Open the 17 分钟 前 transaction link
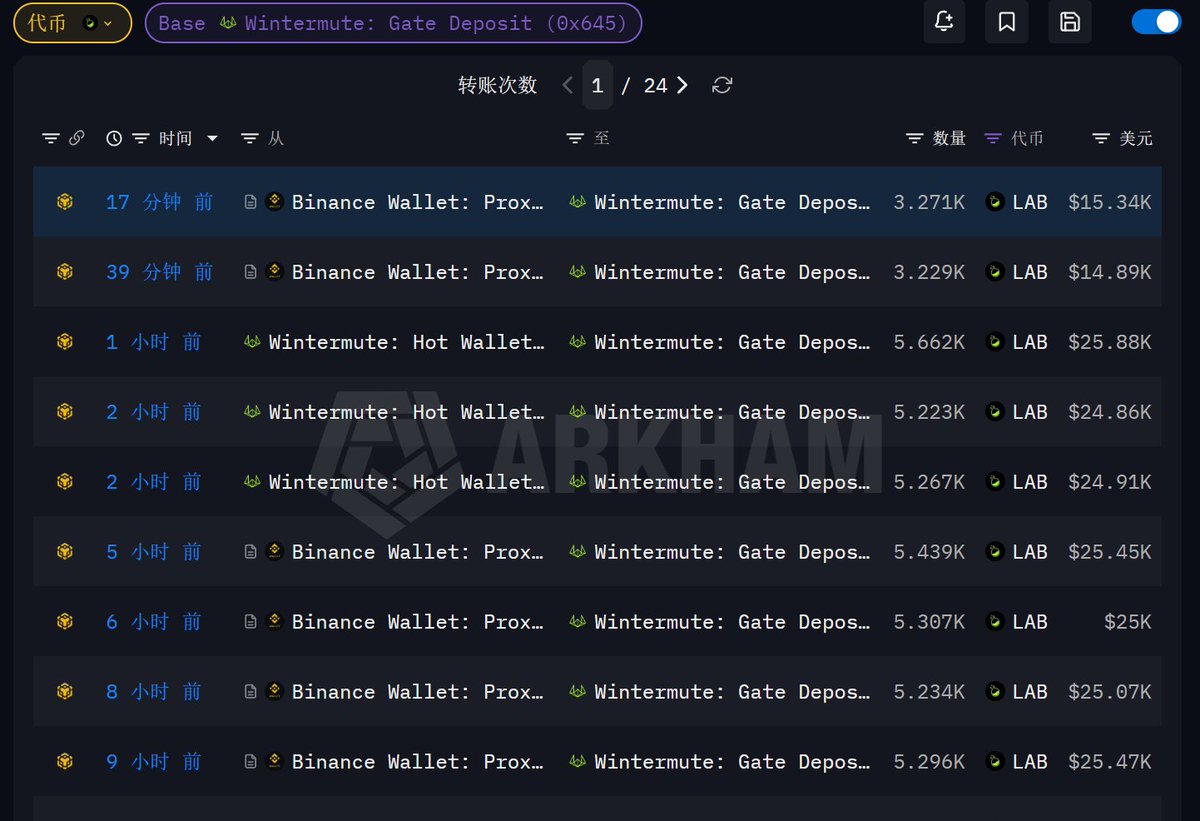The height and width of the screenshot is (821, 1200). 159,202
